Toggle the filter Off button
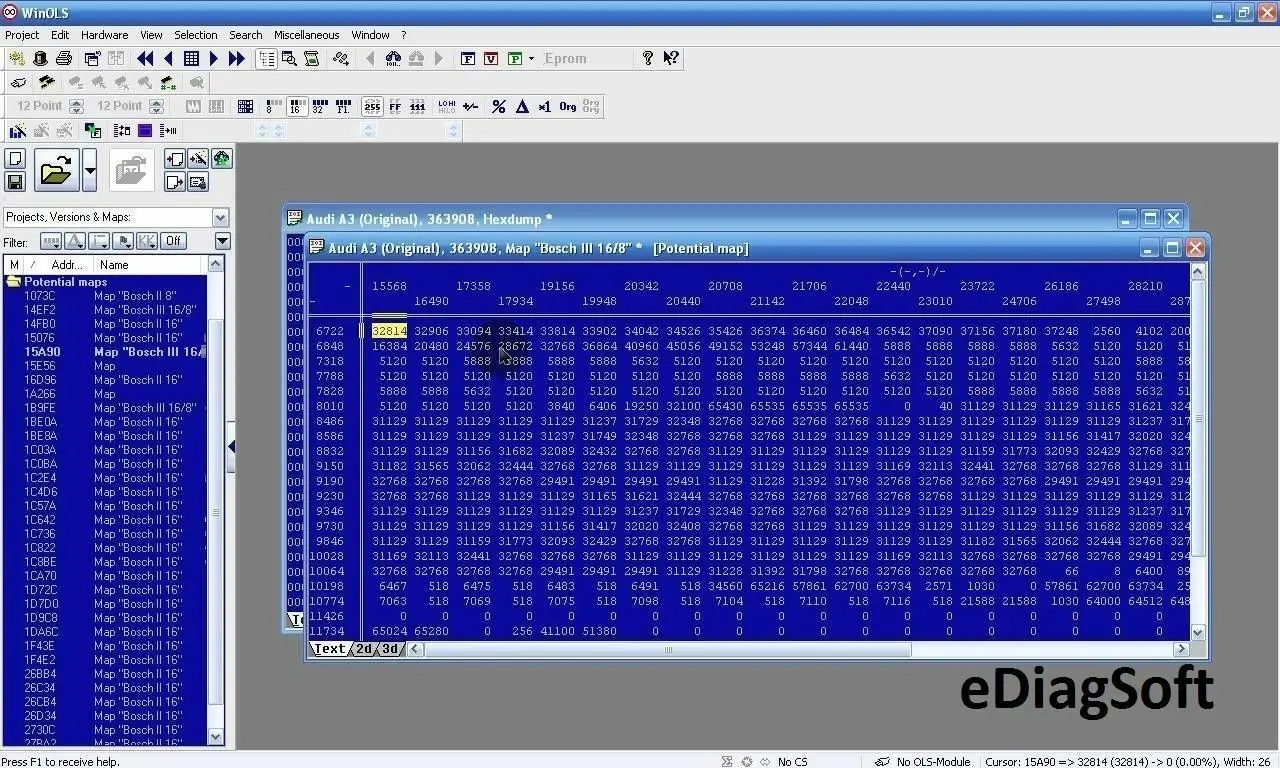 click(174, 241)
